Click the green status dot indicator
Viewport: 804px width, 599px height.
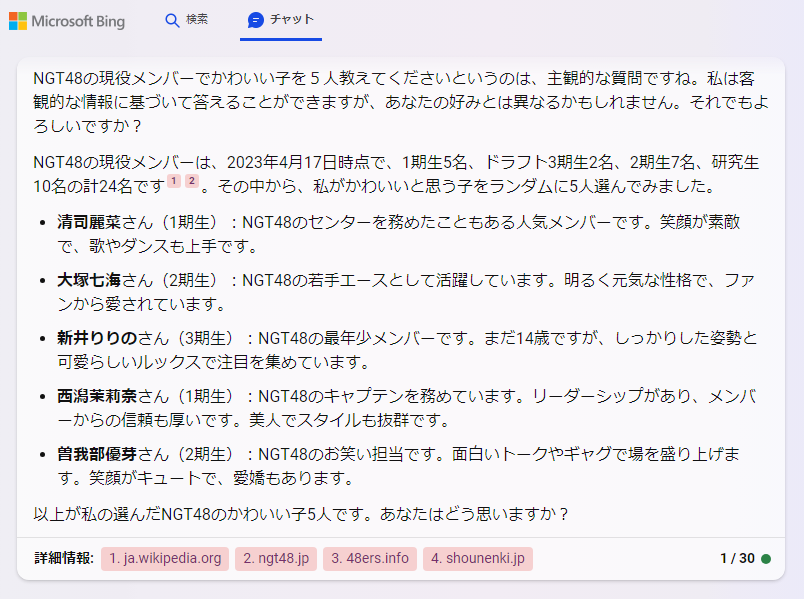click(x=766, y=558)
